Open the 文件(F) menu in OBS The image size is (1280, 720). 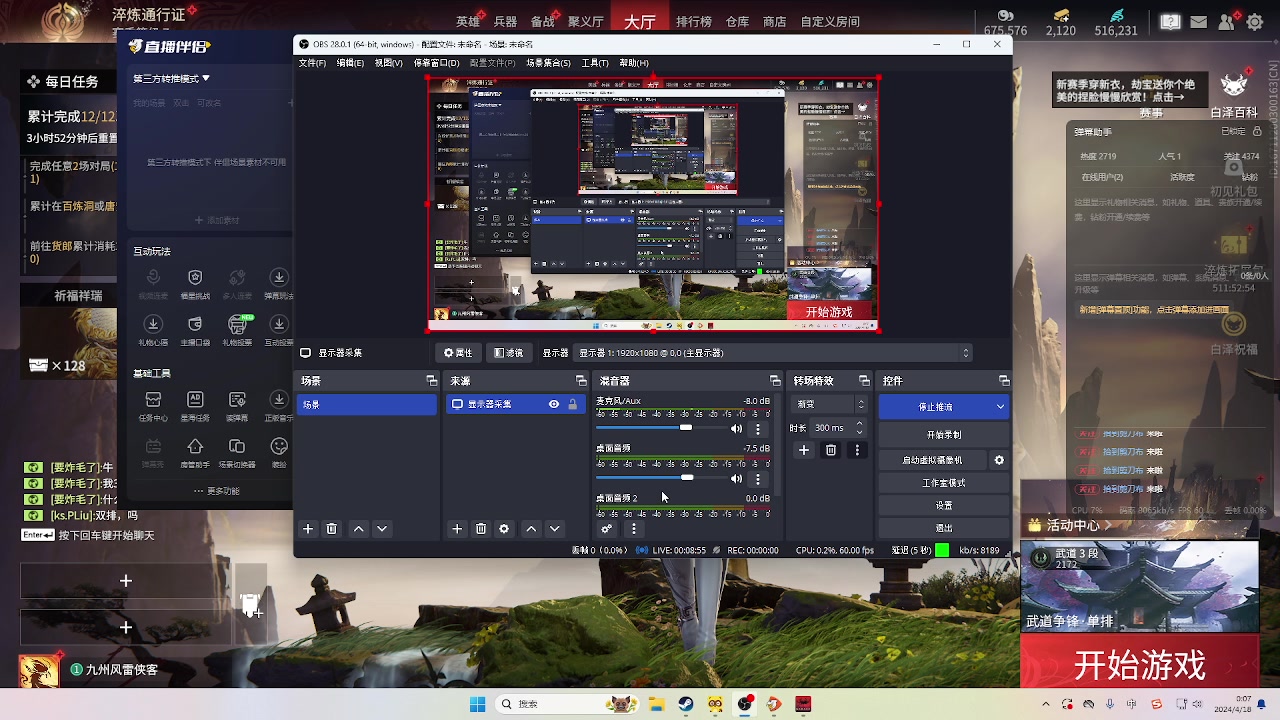312,63
